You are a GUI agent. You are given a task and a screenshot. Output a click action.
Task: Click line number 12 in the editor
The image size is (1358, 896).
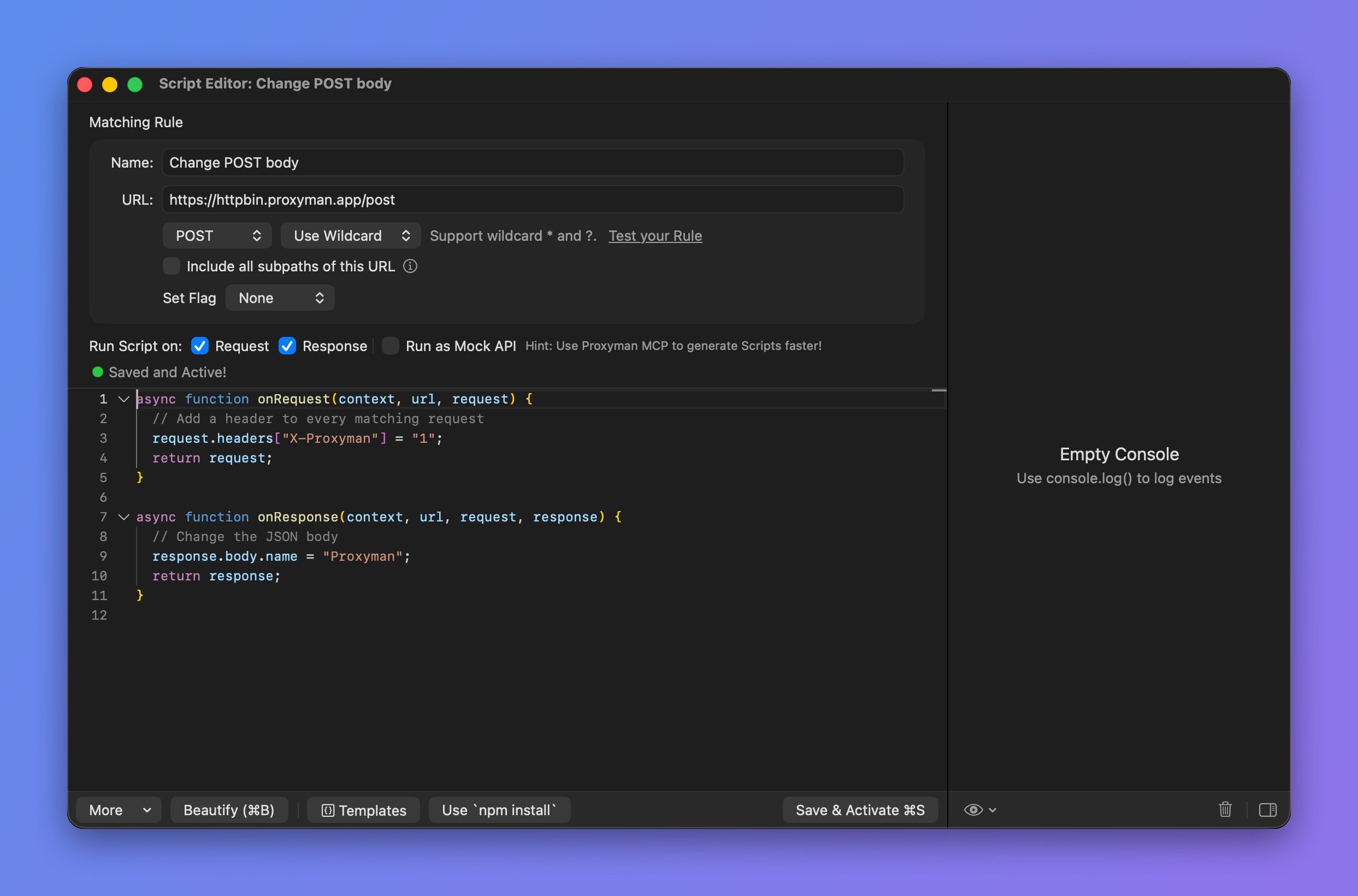[x=99, y=615]
